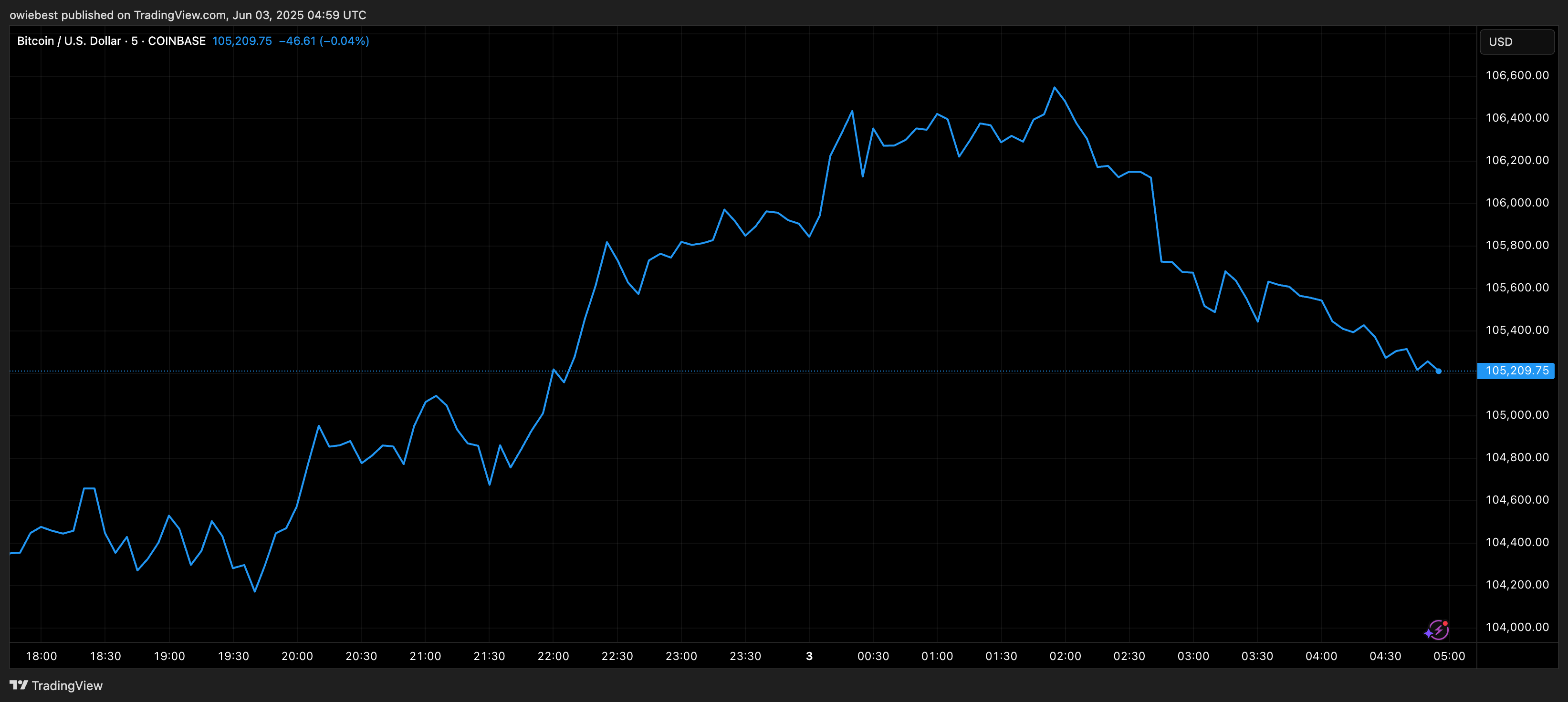Click the 104,000.00 price scale label
The height and width of the screenshot is (702, 1568).
click(1517, 627)
